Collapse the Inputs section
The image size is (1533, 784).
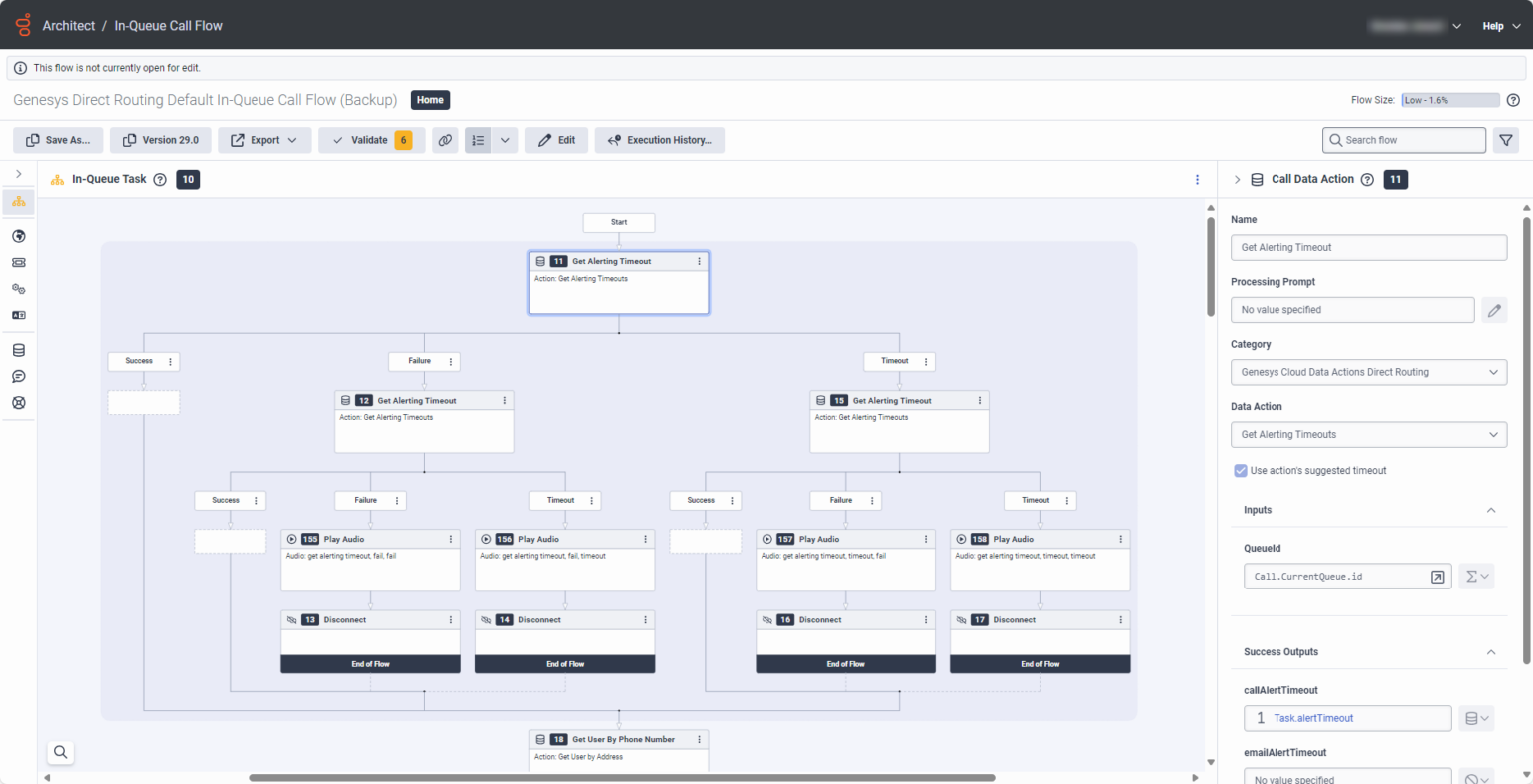coord(1491,510)
